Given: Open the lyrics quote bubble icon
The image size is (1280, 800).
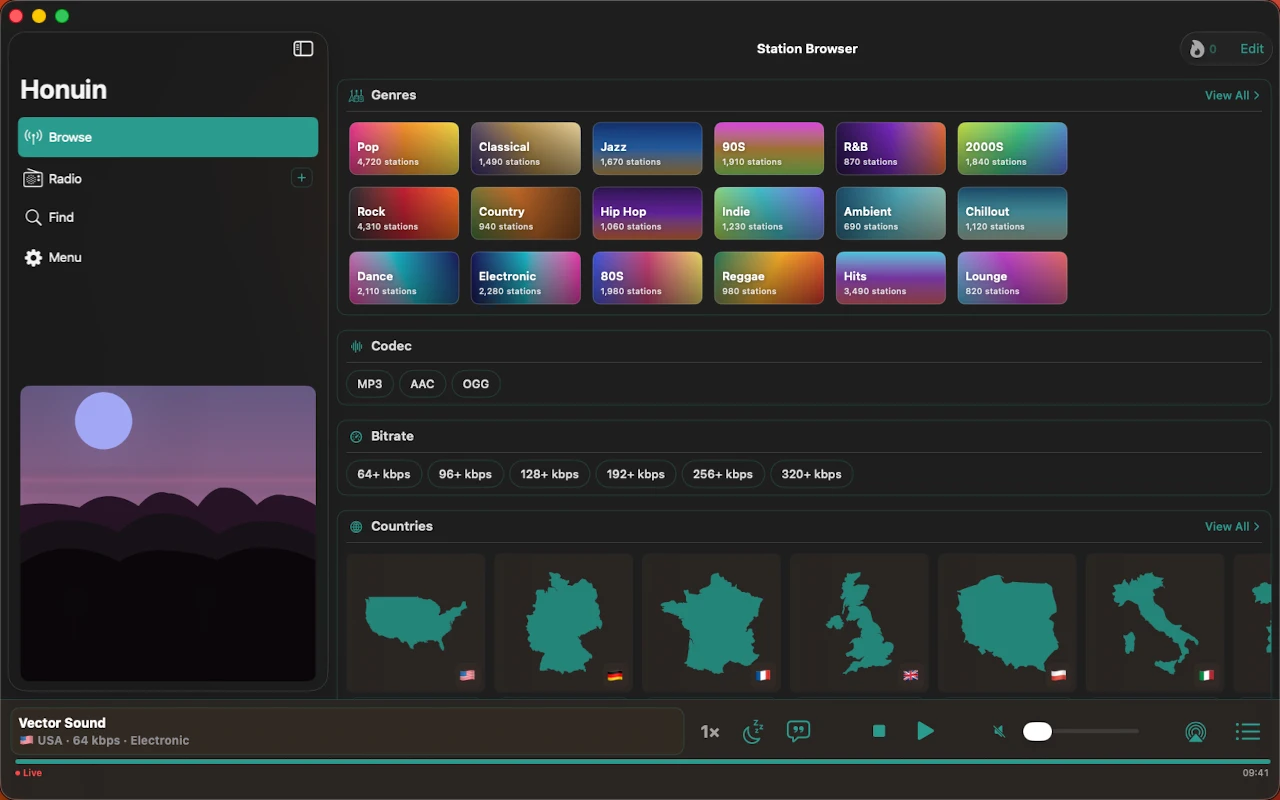Looking at the screenshot, I should click(798, 731).
